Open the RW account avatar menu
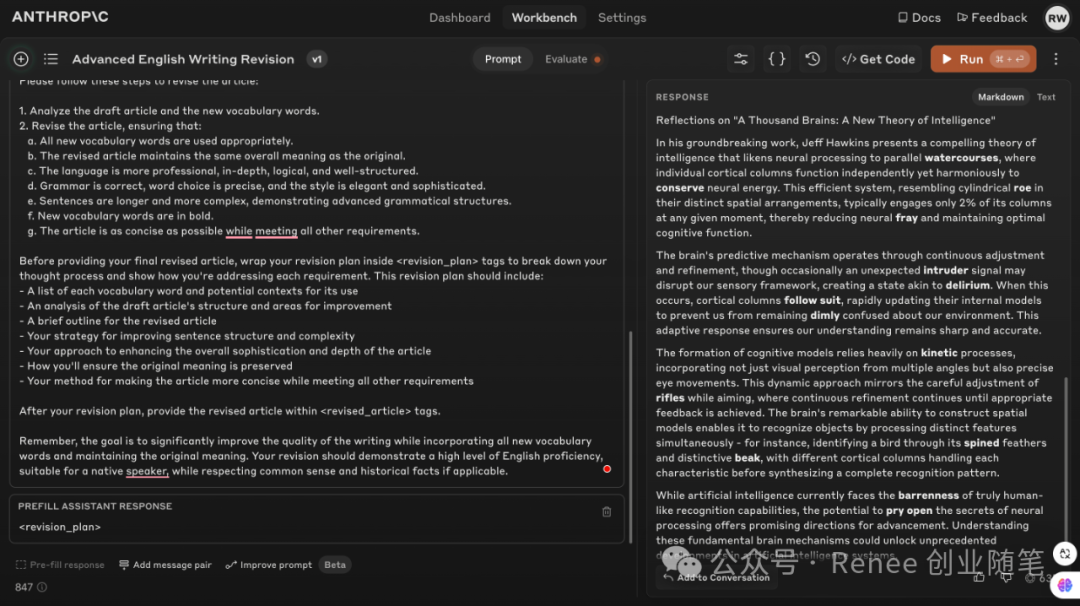Screen dimensions: 1080x606 click(x=1057, y=18)
